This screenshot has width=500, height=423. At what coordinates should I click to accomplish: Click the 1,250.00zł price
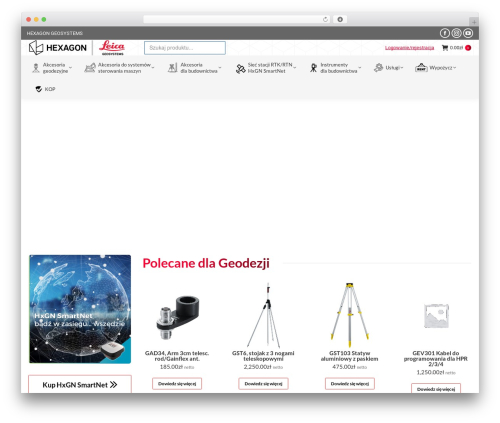pyautogui.click(x=430, y=372)
